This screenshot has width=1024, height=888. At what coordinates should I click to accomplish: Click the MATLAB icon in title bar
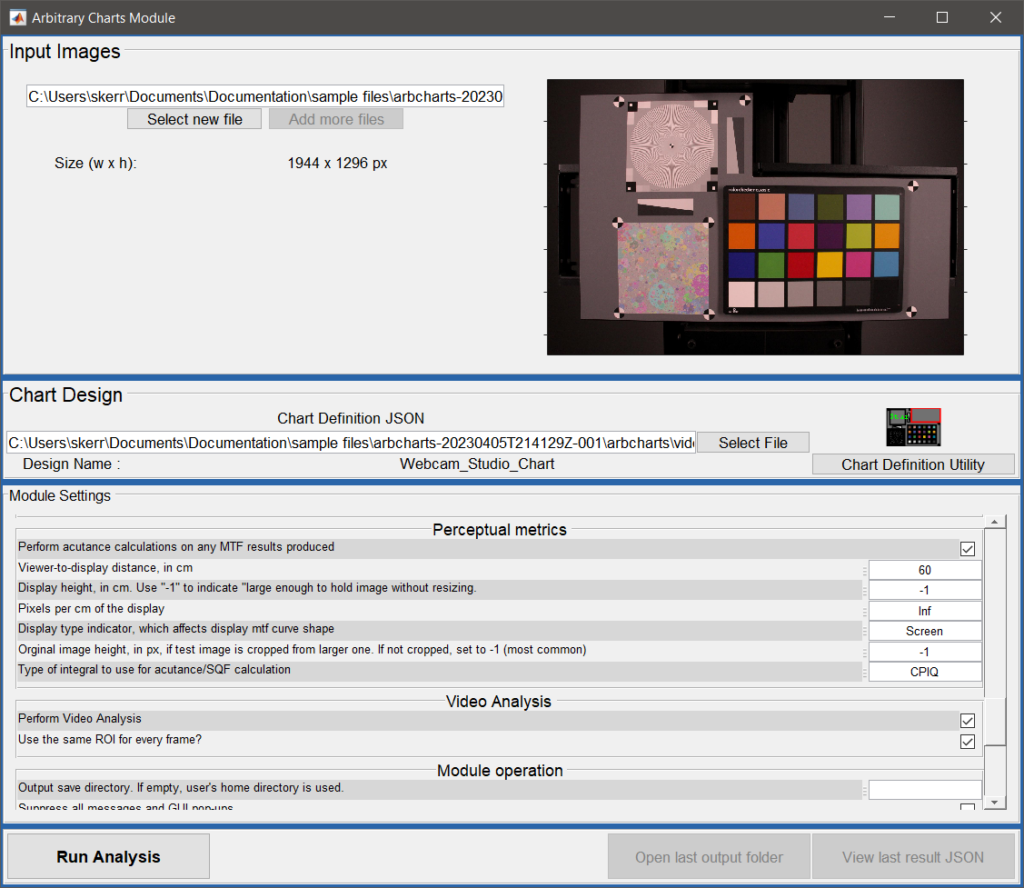[x=17, y=17]
